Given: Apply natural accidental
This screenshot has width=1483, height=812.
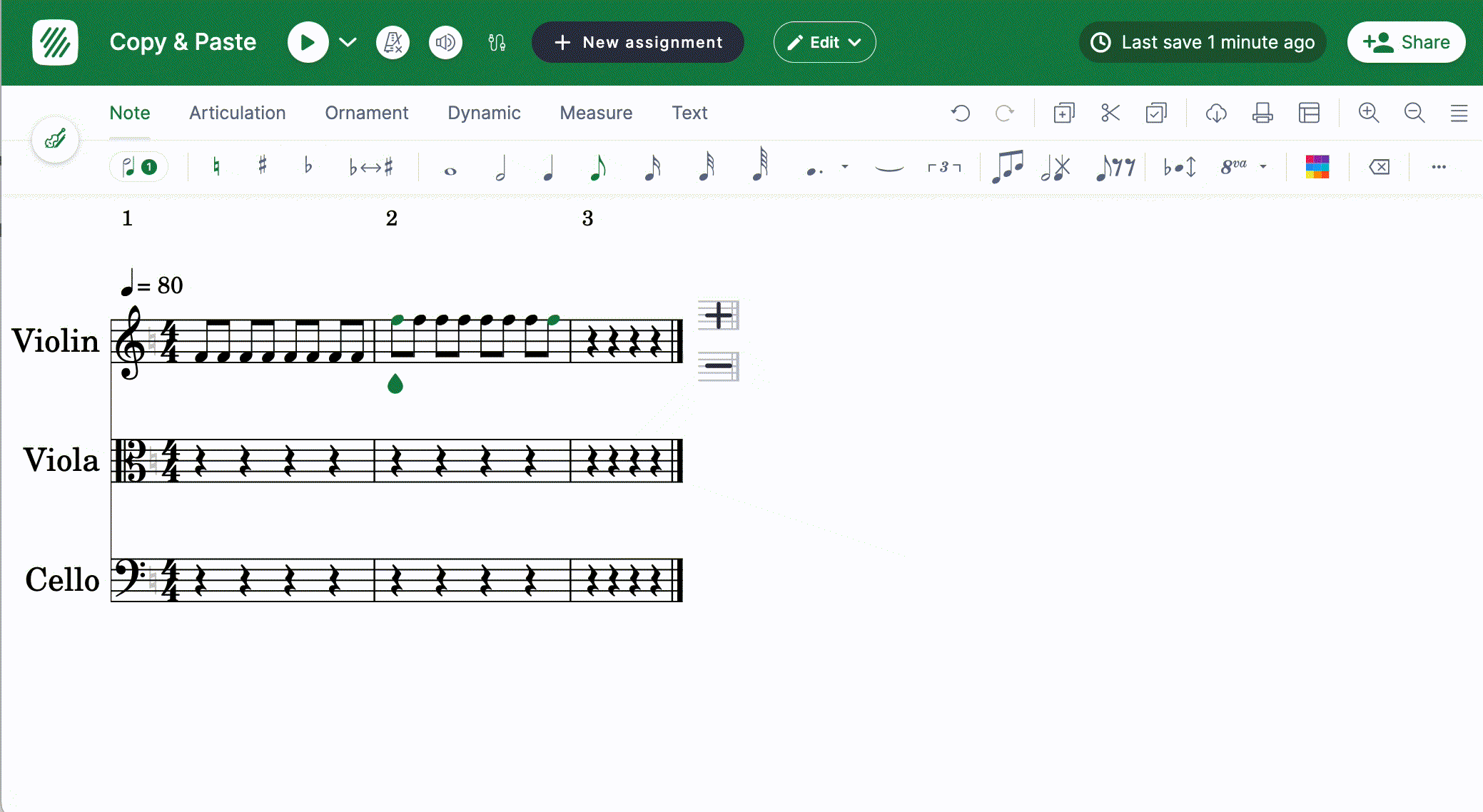Looking at the screenshot, I should [x=216, y=167].
